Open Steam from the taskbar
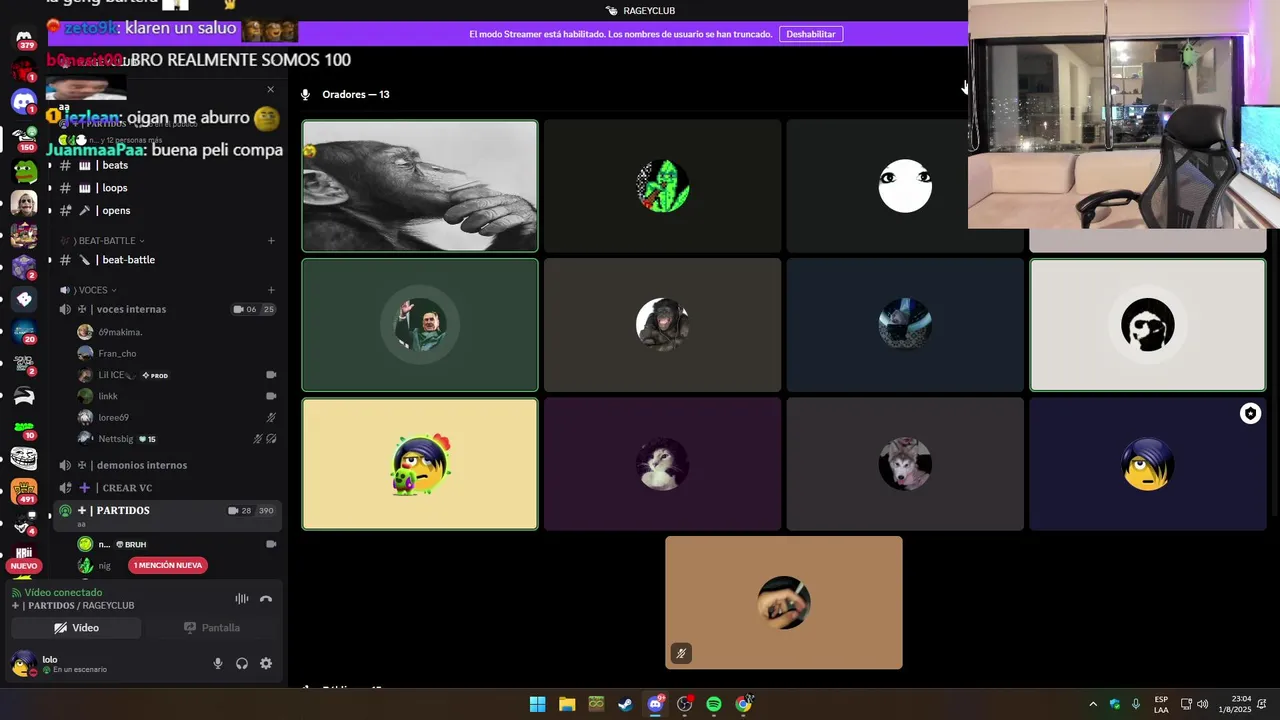1280x720 pixels. [x=625, y=704]
